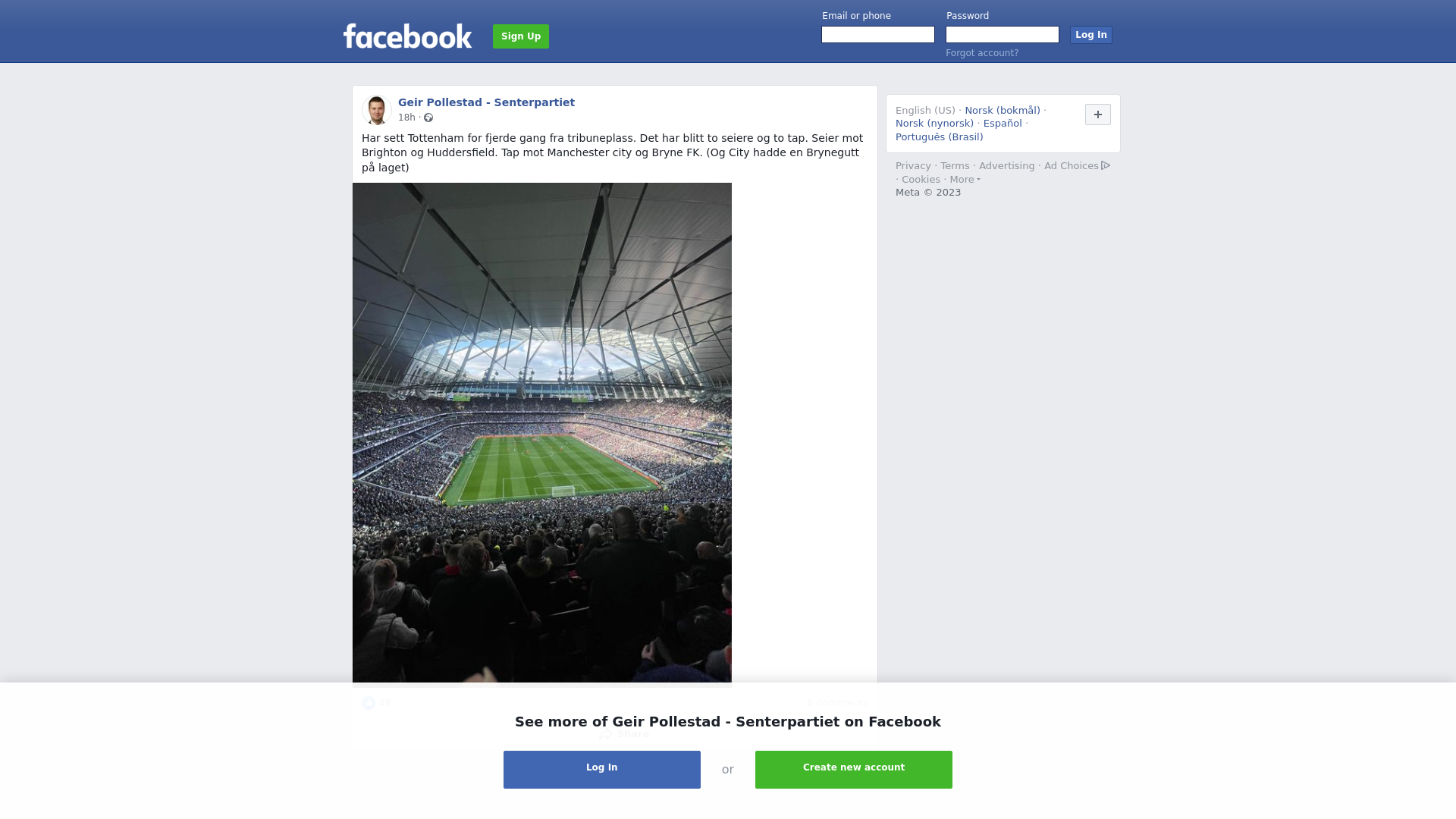
Task: Switch language to Norsk (bokmål)
Action: [x=1002, y=111]
